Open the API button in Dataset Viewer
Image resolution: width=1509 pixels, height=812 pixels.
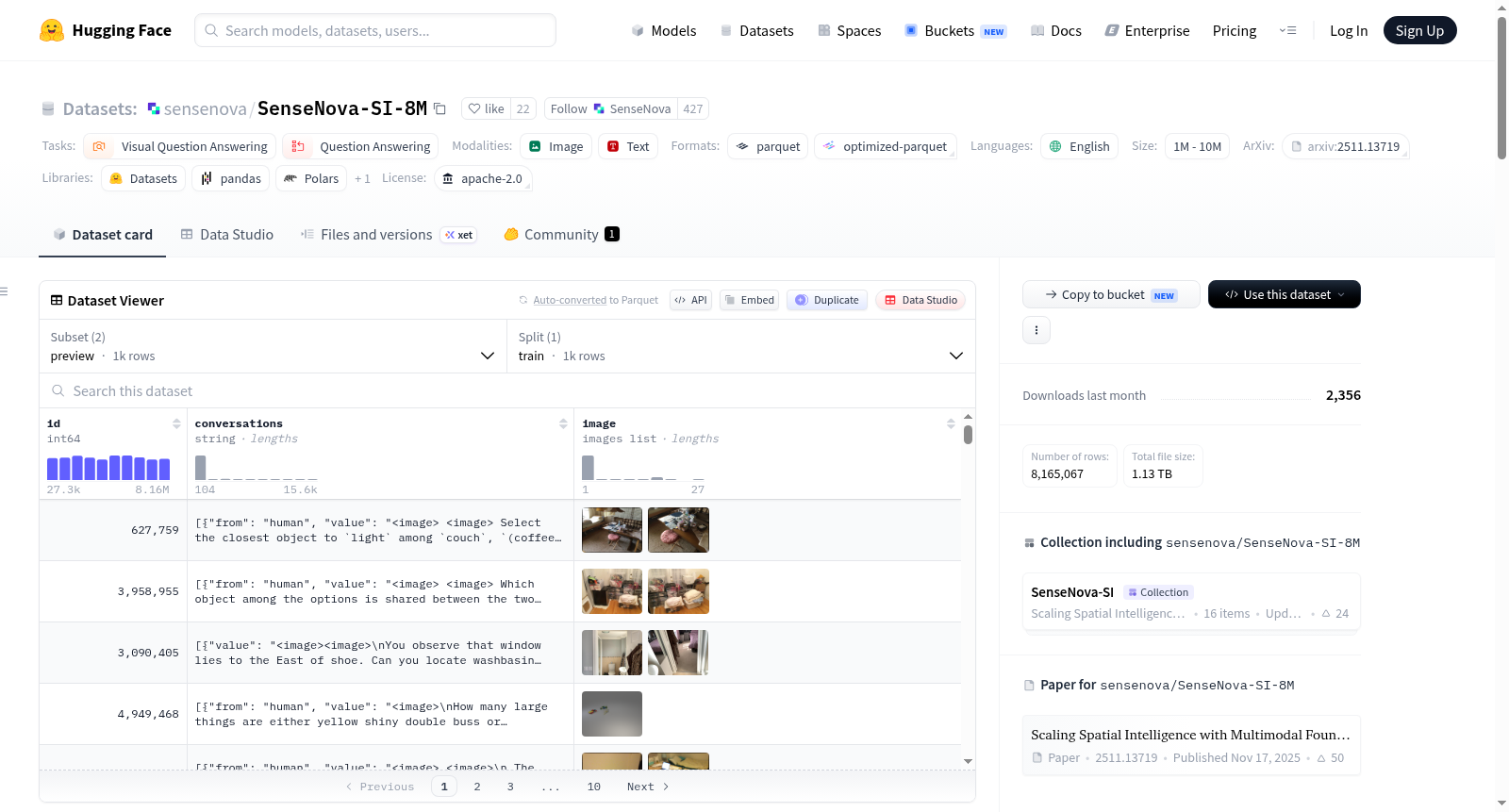tap(691, 300)
